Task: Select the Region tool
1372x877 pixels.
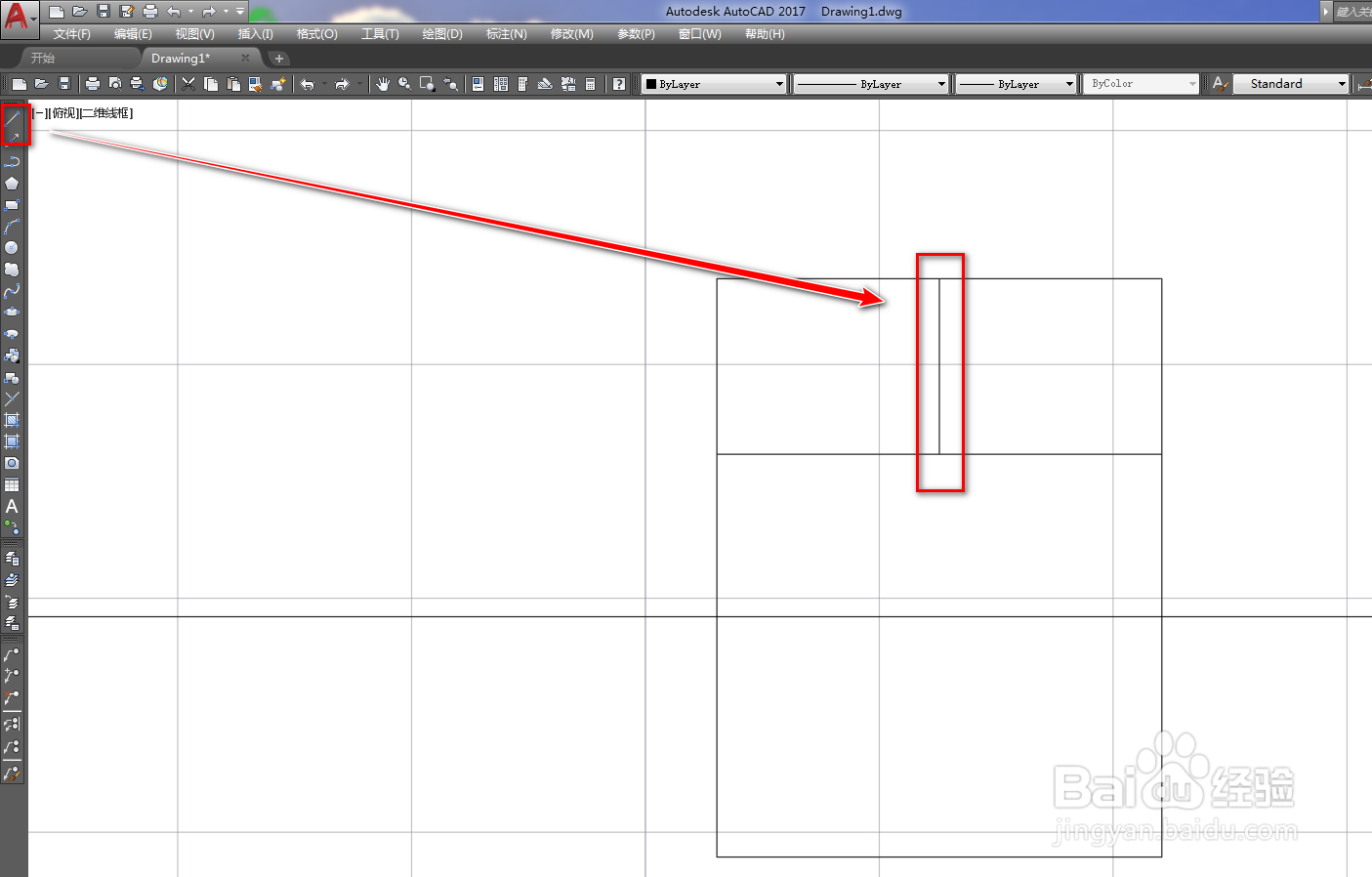Action: click(12, 463)
